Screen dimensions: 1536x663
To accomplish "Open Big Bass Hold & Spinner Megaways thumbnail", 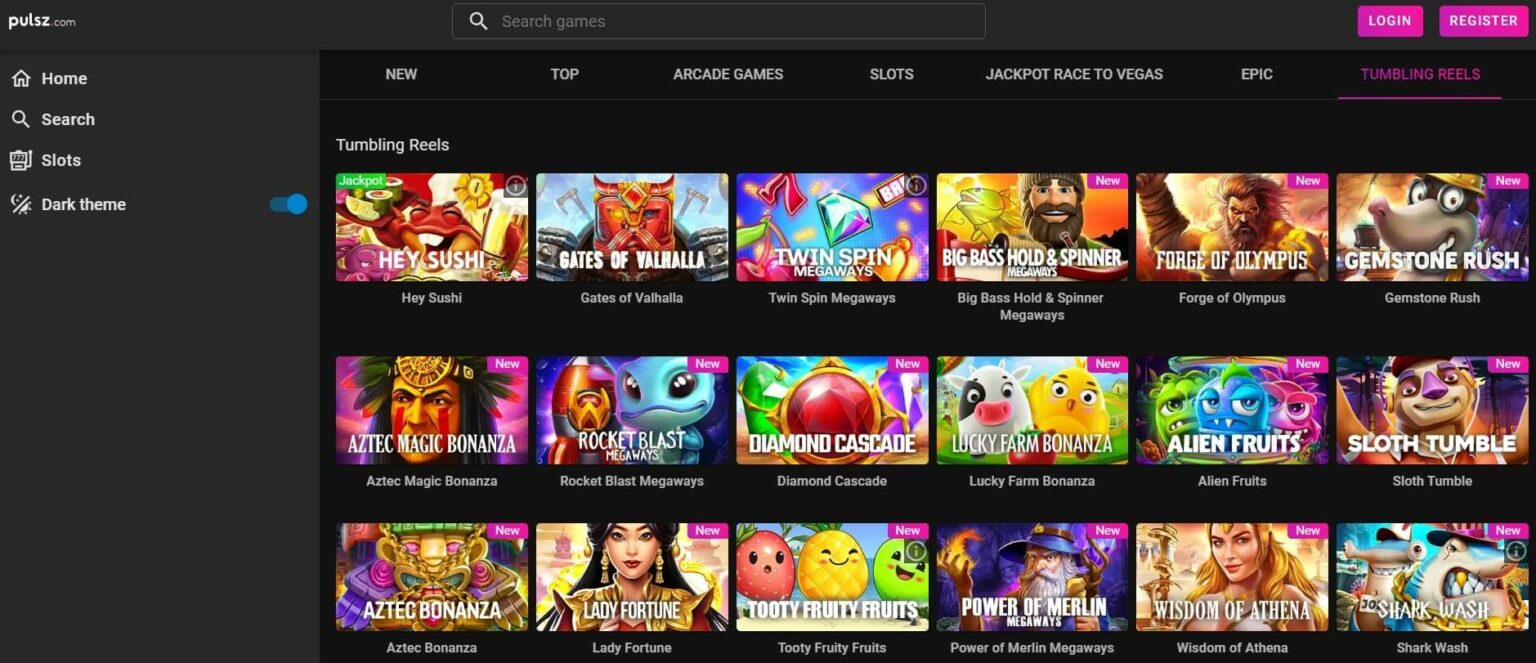I will (1032, 227).
